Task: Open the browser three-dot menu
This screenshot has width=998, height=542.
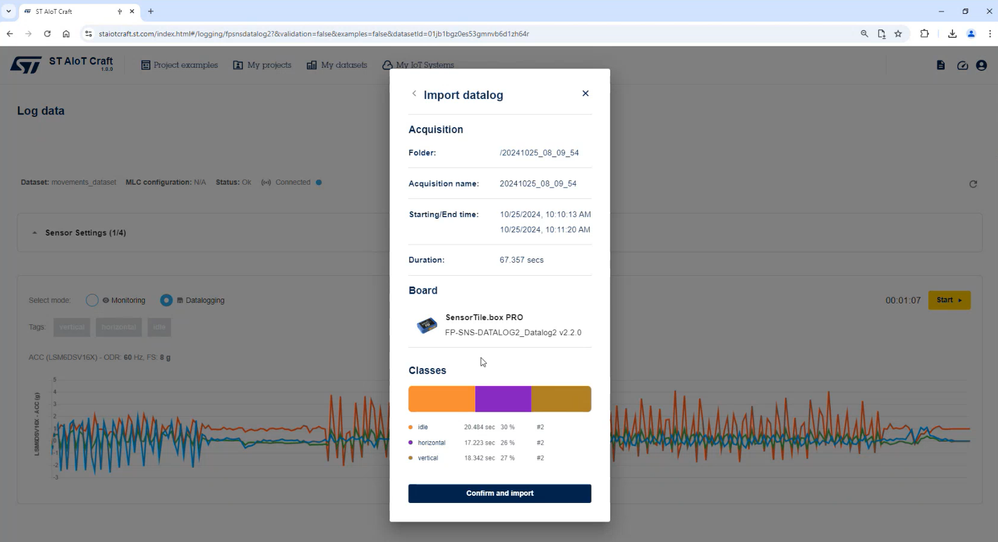Action: click(990, 34)
